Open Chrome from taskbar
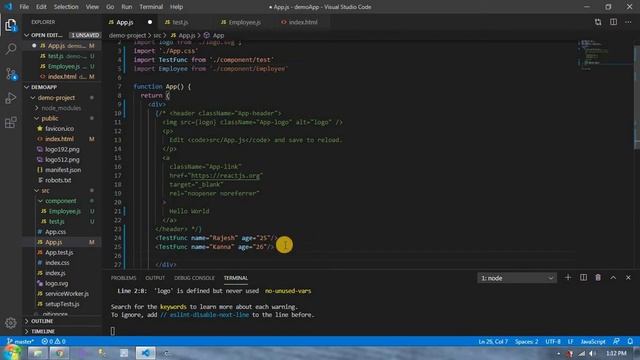Screen dimensions: 640x360 59,353
